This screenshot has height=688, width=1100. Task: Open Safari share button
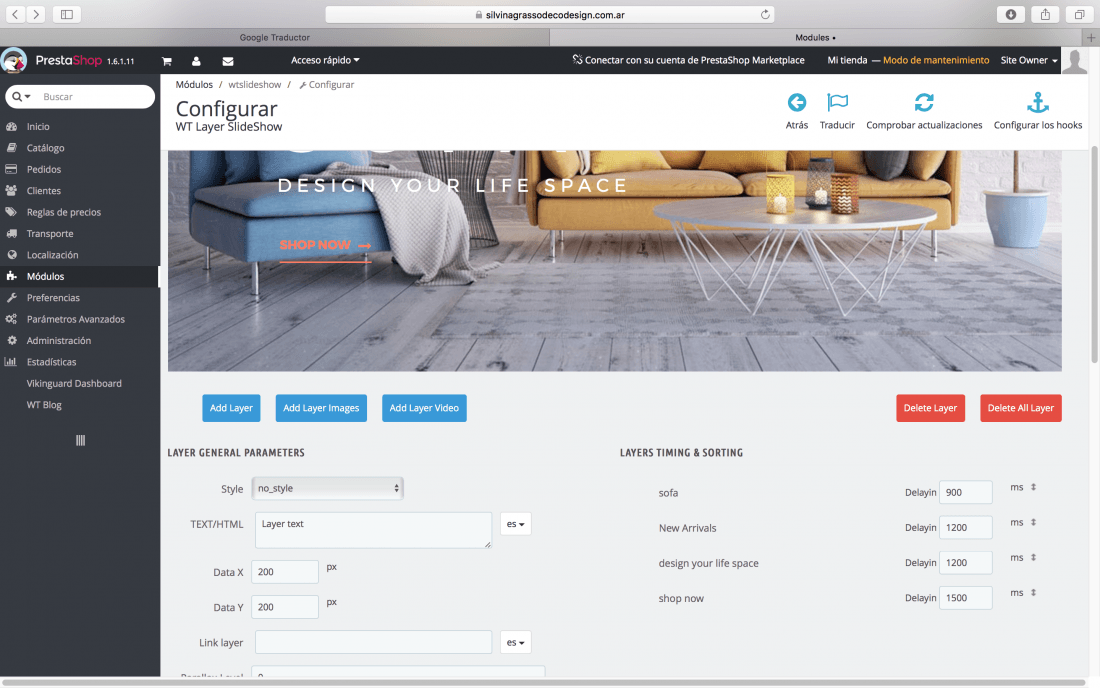point(1045,14)
